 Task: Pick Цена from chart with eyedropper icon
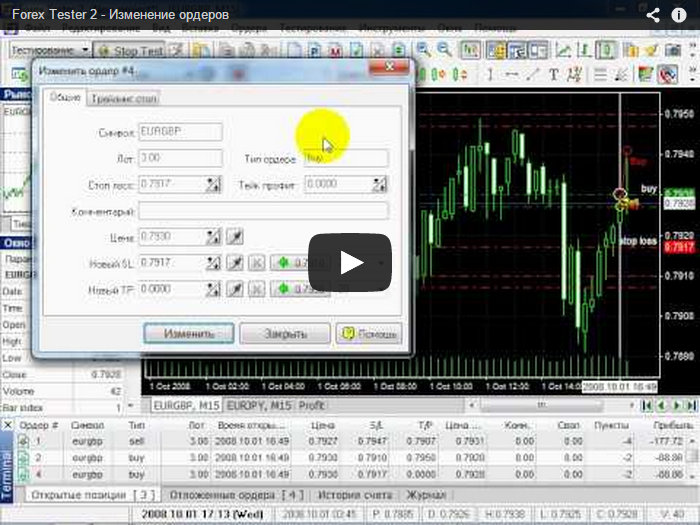234,237
